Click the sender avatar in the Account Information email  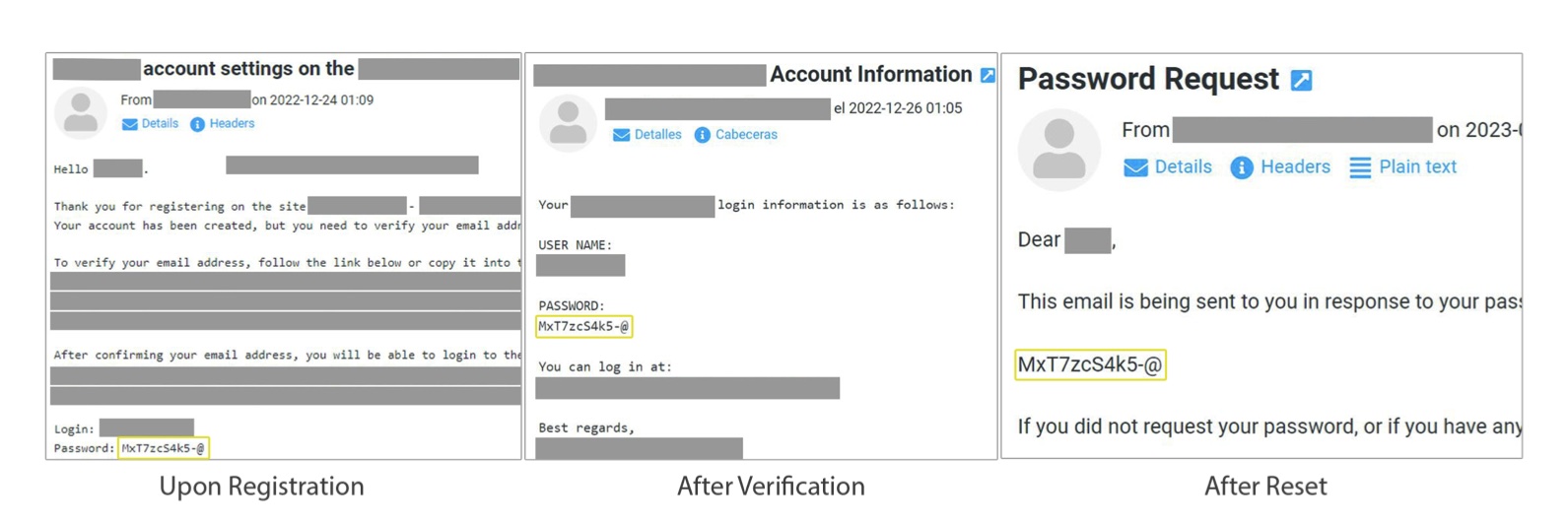pos(568,123)
